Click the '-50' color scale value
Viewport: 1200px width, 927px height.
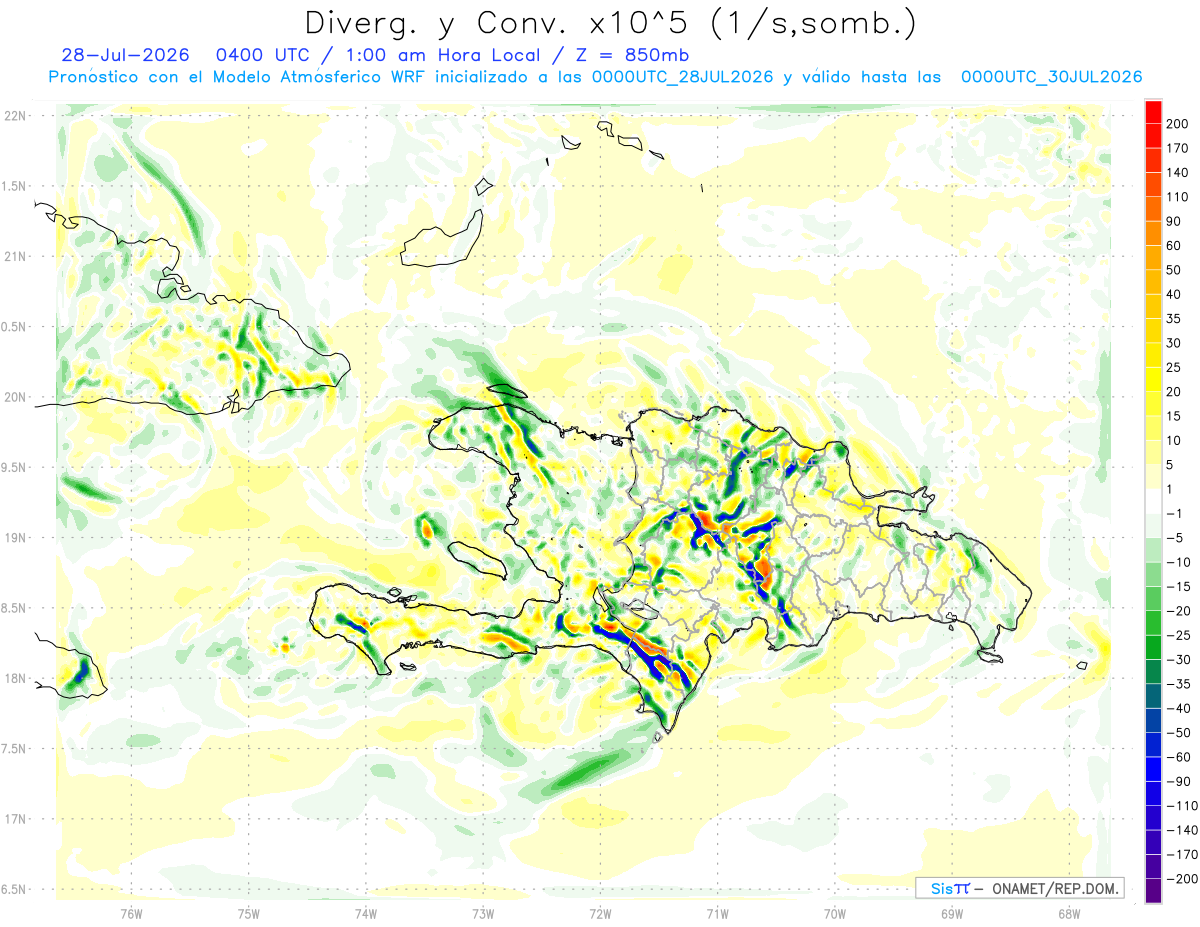coord(1178,733)
